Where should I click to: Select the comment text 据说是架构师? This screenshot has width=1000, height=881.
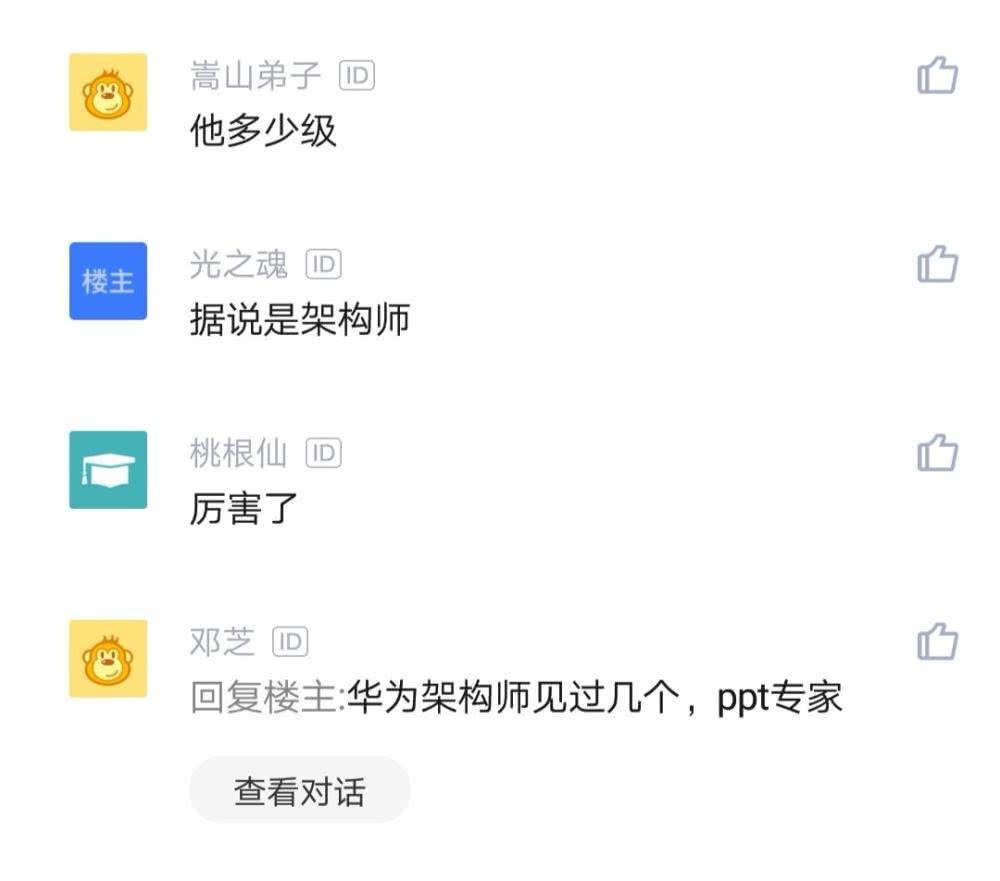(x=300, y=319)
